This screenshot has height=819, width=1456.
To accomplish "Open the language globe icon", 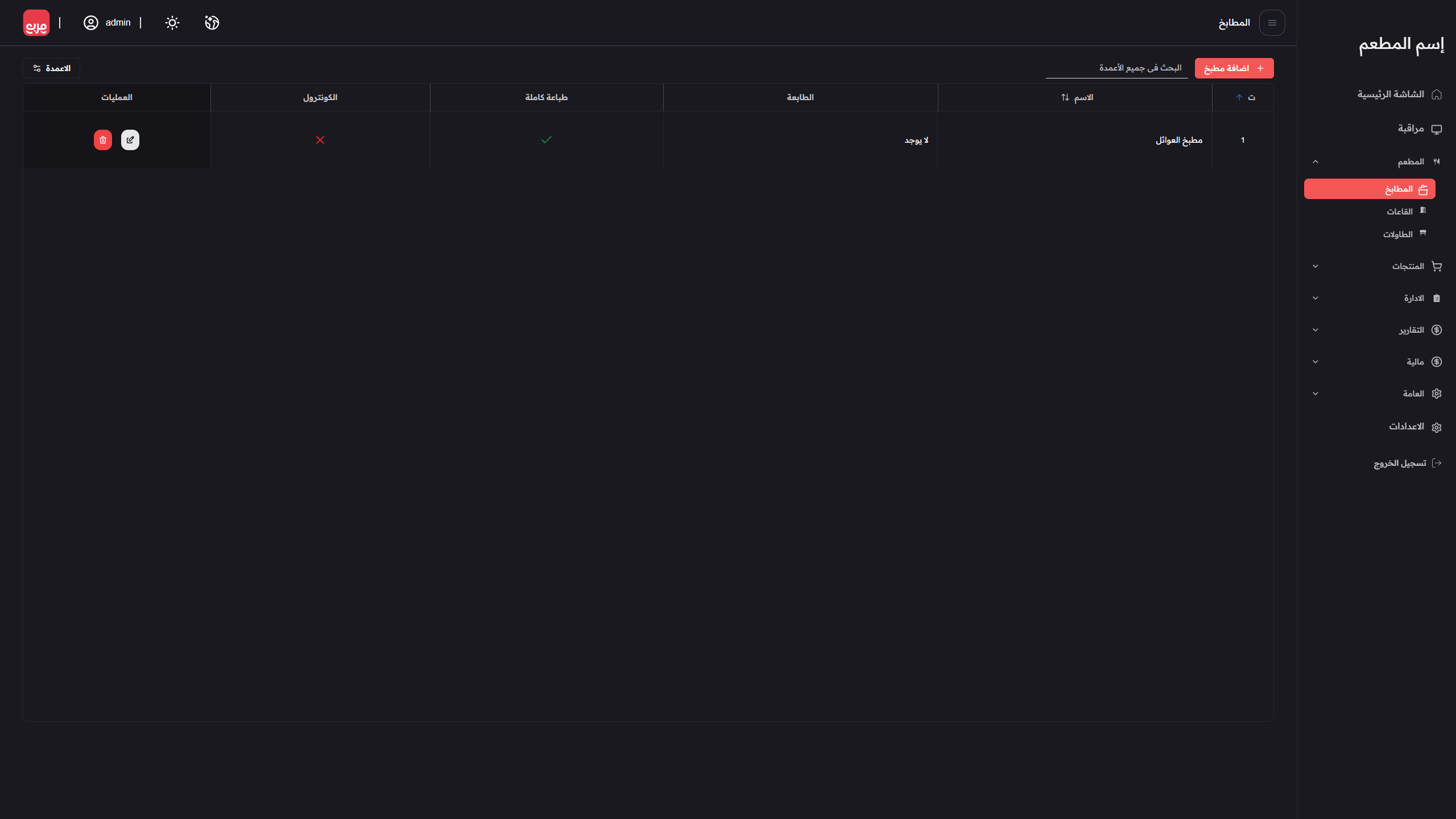I will point(212,23).
